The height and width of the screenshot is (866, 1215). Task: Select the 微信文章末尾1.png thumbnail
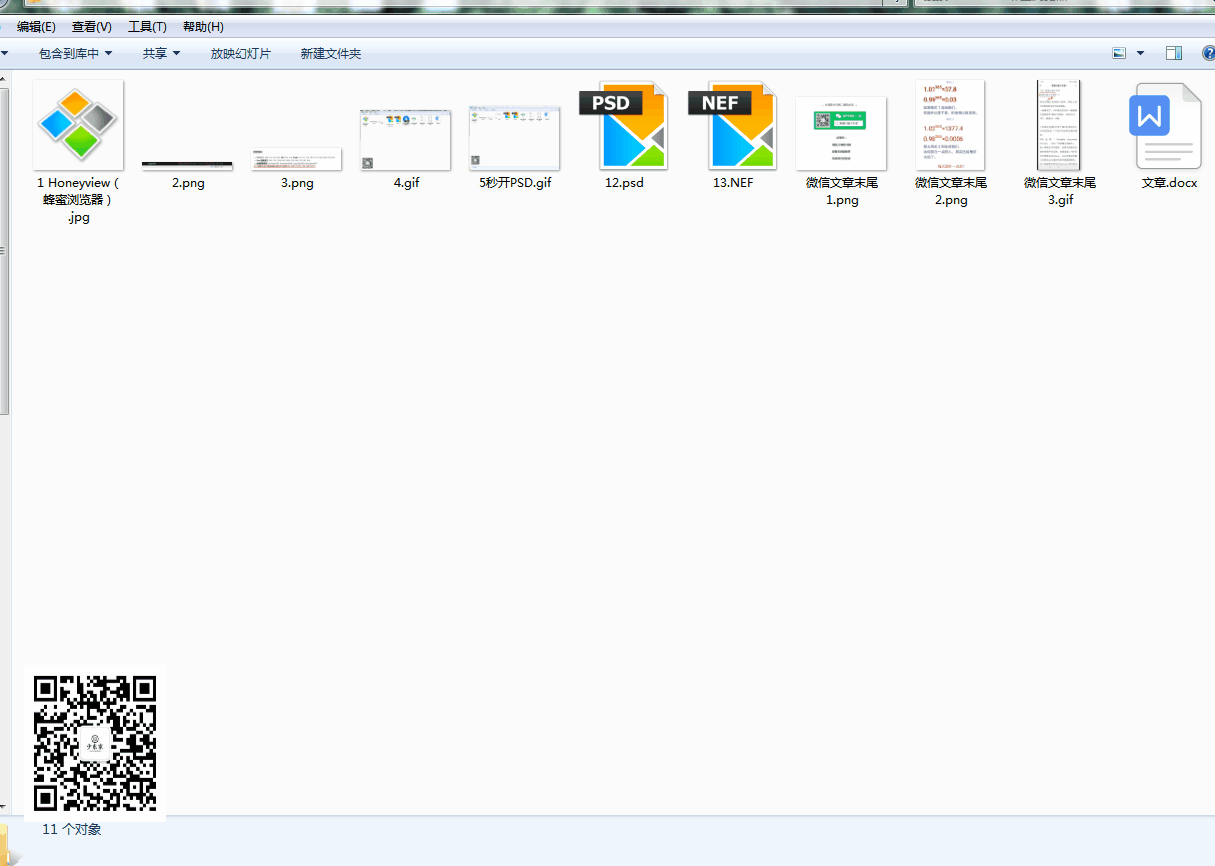tap(841, 134)
